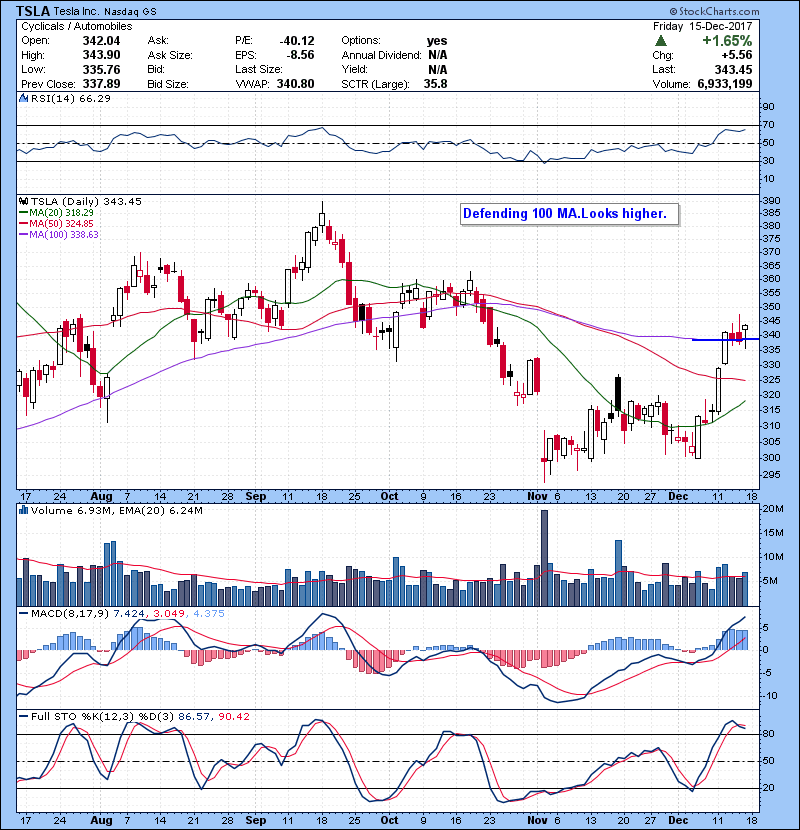Screen dimensions: 800x830
Task: Click the green up-arrow change indicator
Action: pos(660,40)
